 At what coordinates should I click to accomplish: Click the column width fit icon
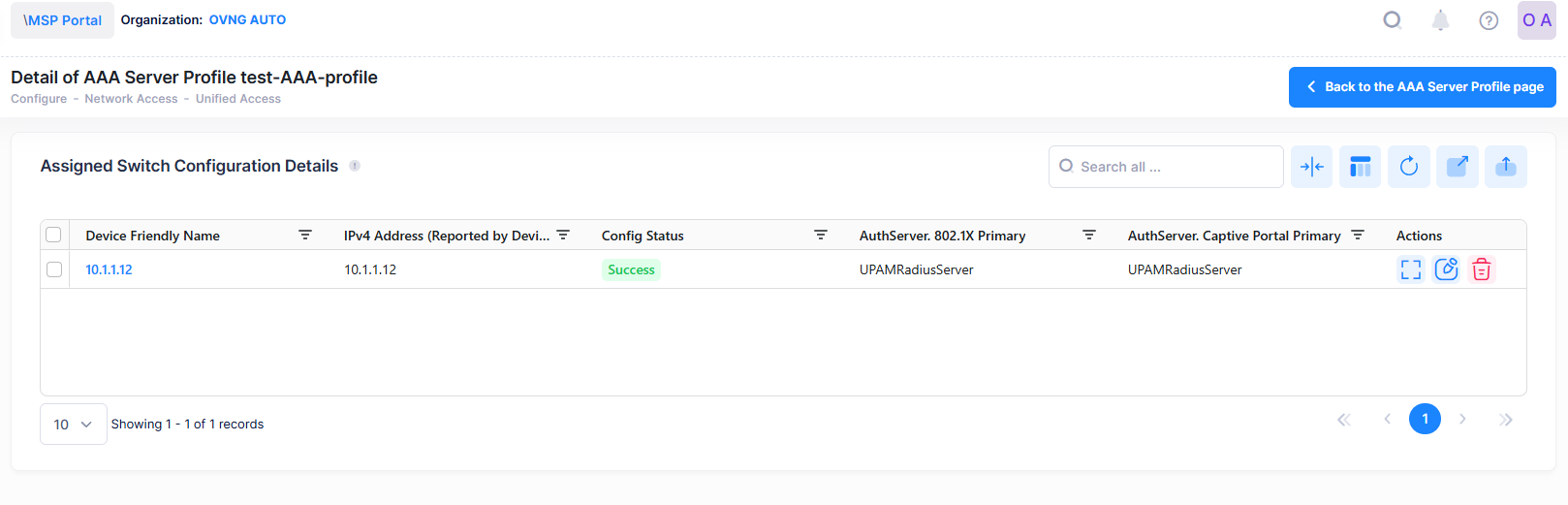(1311, 167)
